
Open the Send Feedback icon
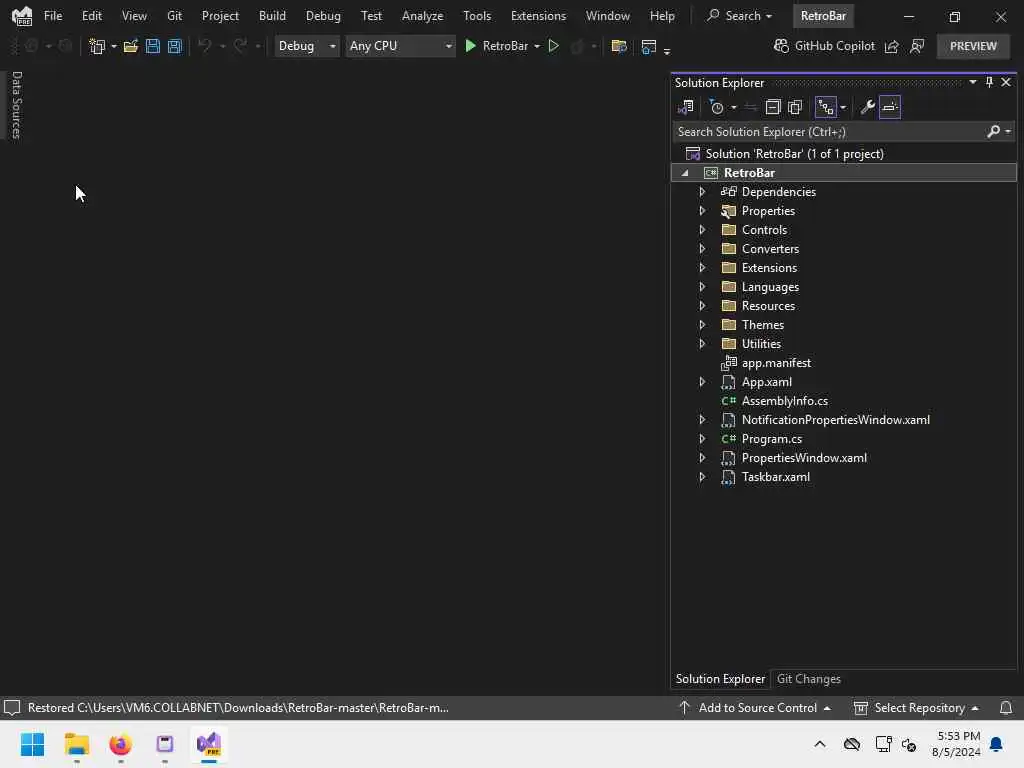click(x=917, y=46)
